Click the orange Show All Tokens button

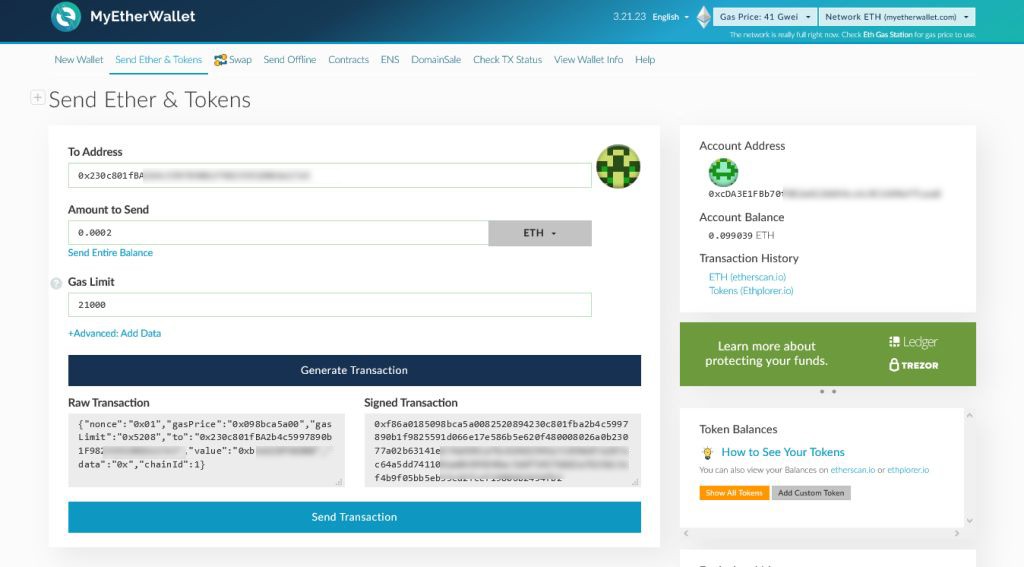[x=734, y=493]
